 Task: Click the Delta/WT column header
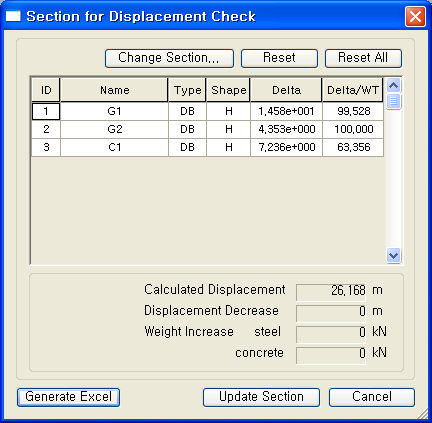pyautogui.click(x=353, y=90)
